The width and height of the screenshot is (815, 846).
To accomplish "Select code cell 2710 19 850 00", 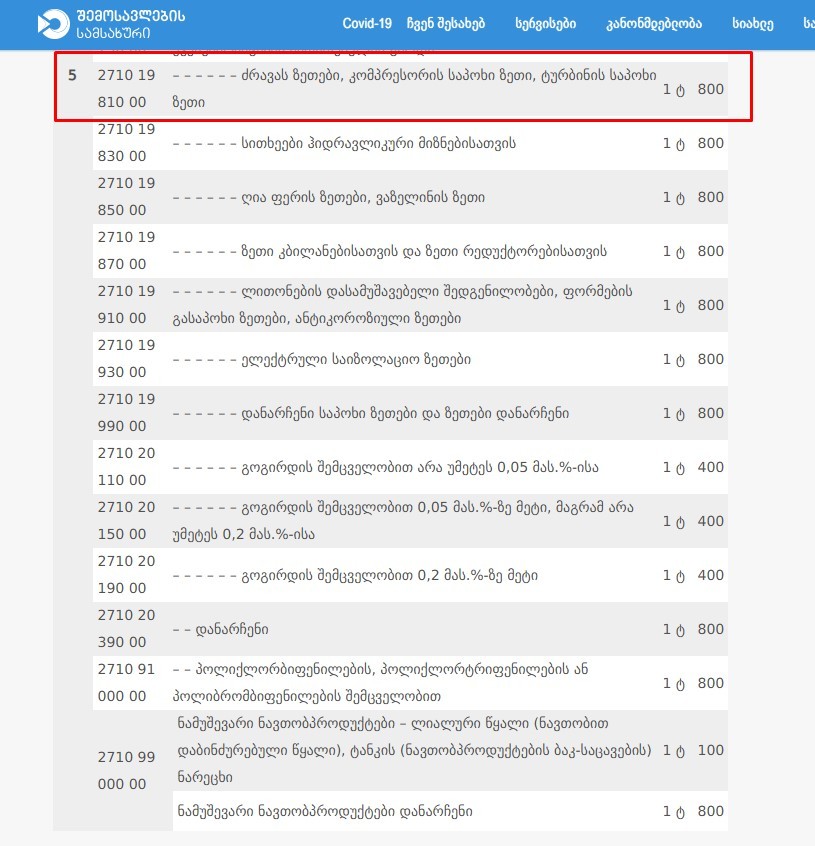I will [126, 196].
